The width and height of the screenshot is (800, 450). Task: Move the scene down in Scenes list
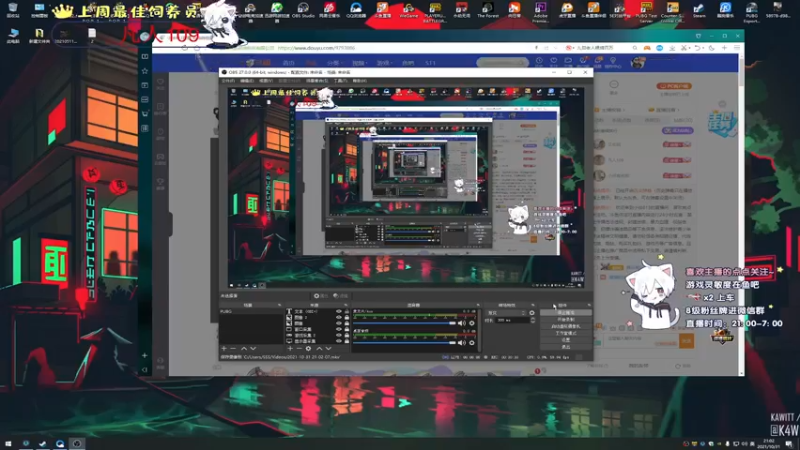point(253,348)
